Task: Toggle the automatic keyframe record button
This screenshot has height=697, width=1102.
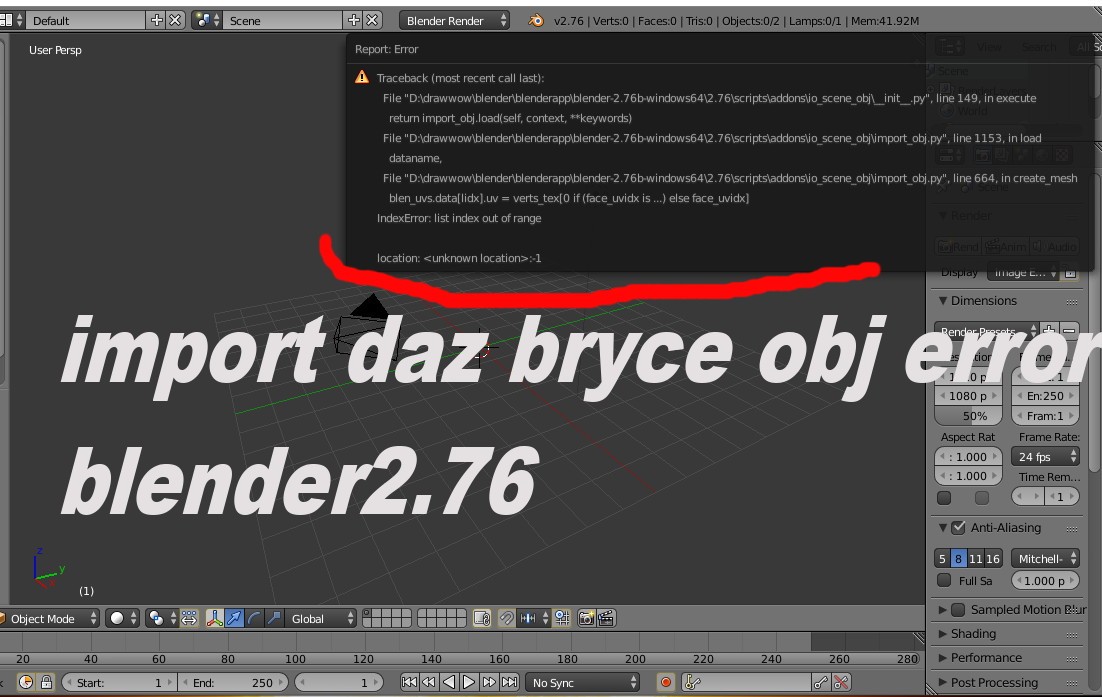Action: (666, 682)
